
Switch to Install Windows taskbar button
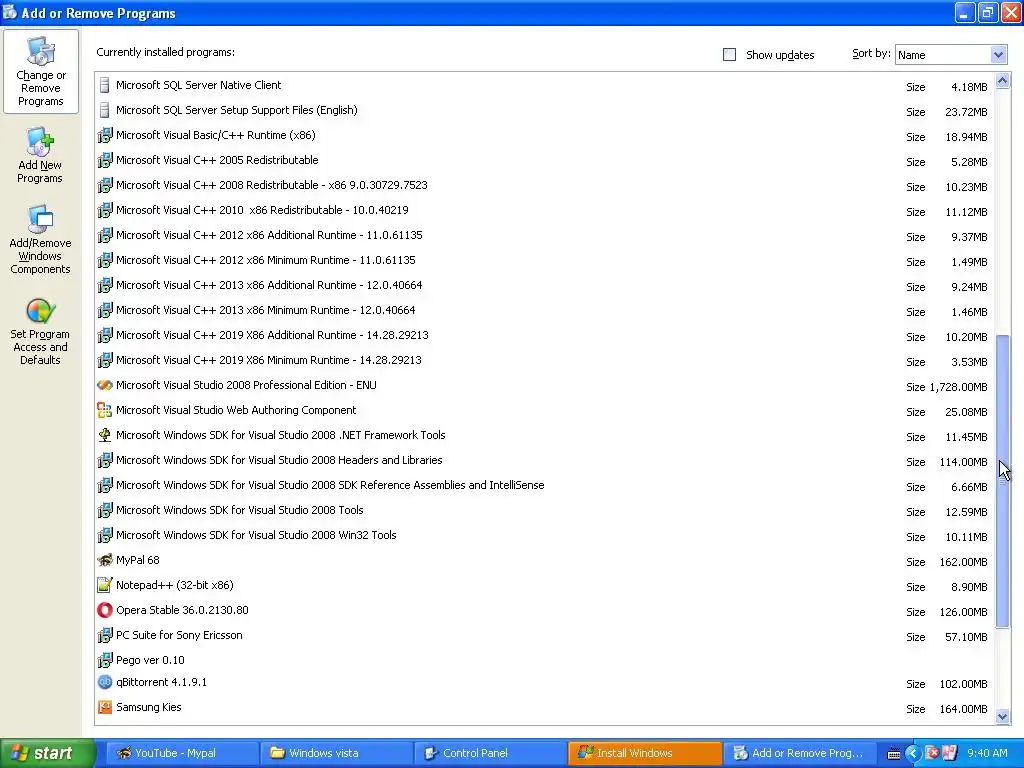645,754
